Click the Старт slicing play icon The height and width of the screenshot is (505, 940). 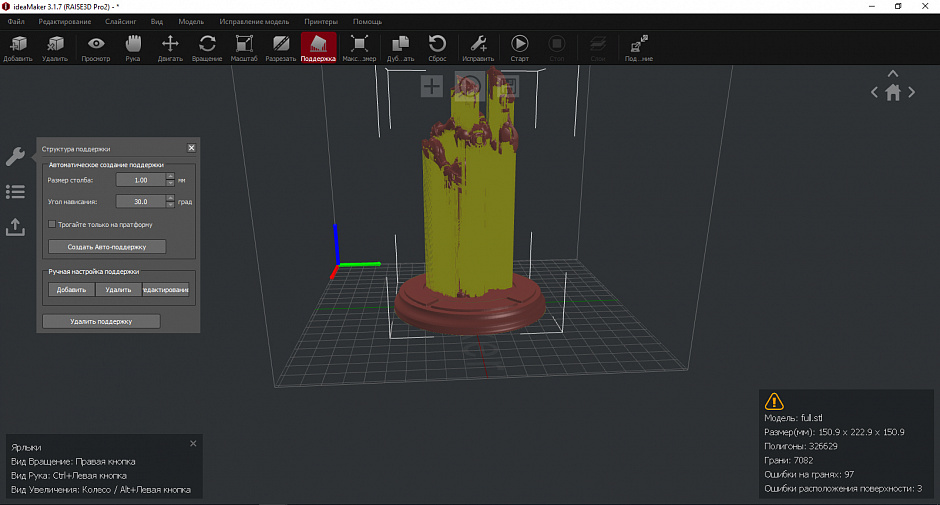tap(520, 48)
